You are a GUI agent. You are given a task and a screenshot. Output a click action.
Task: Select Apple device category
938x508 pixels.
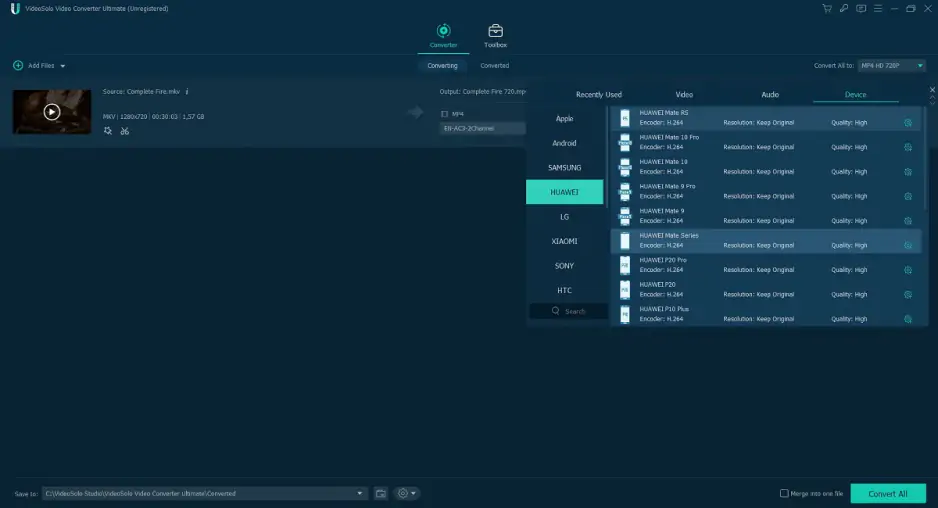(565, 118)
